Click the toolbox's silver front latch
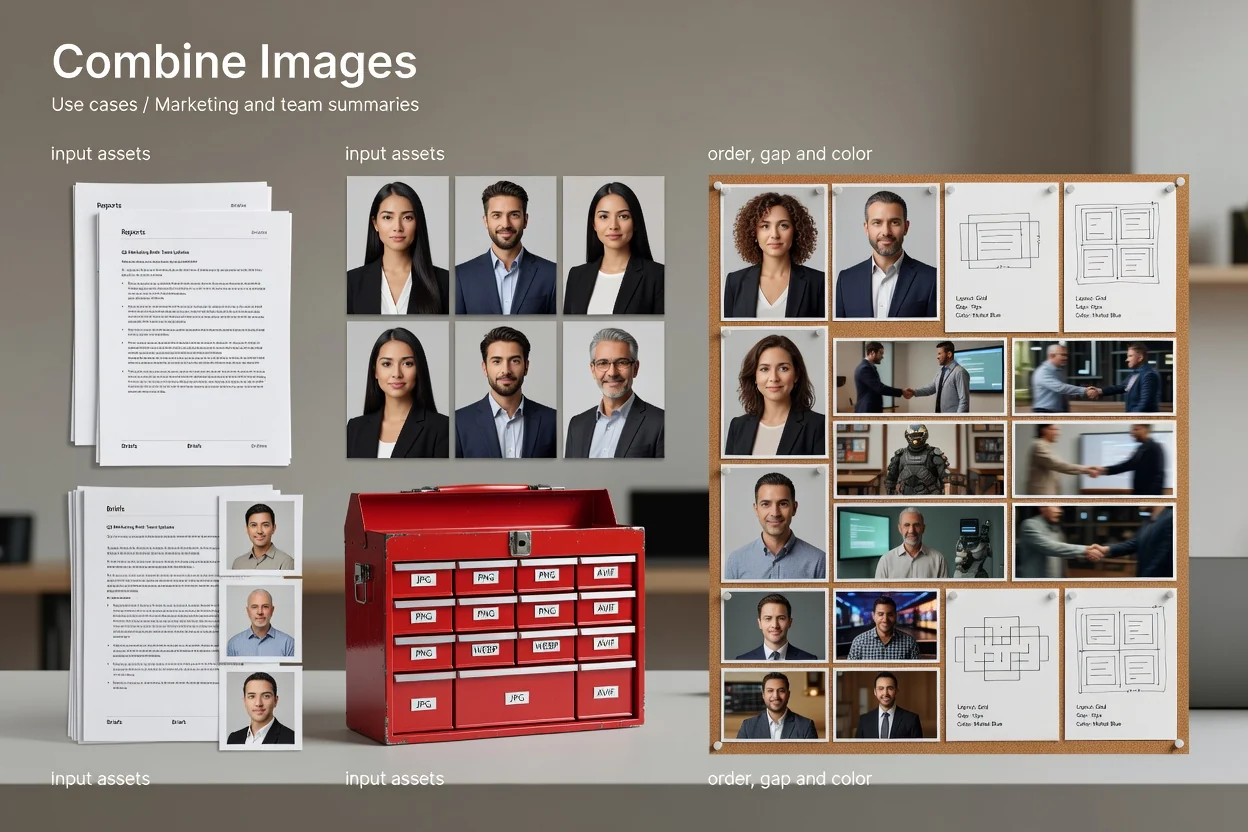The width and height of the screenshot is (1248, 832). (520, 543)
